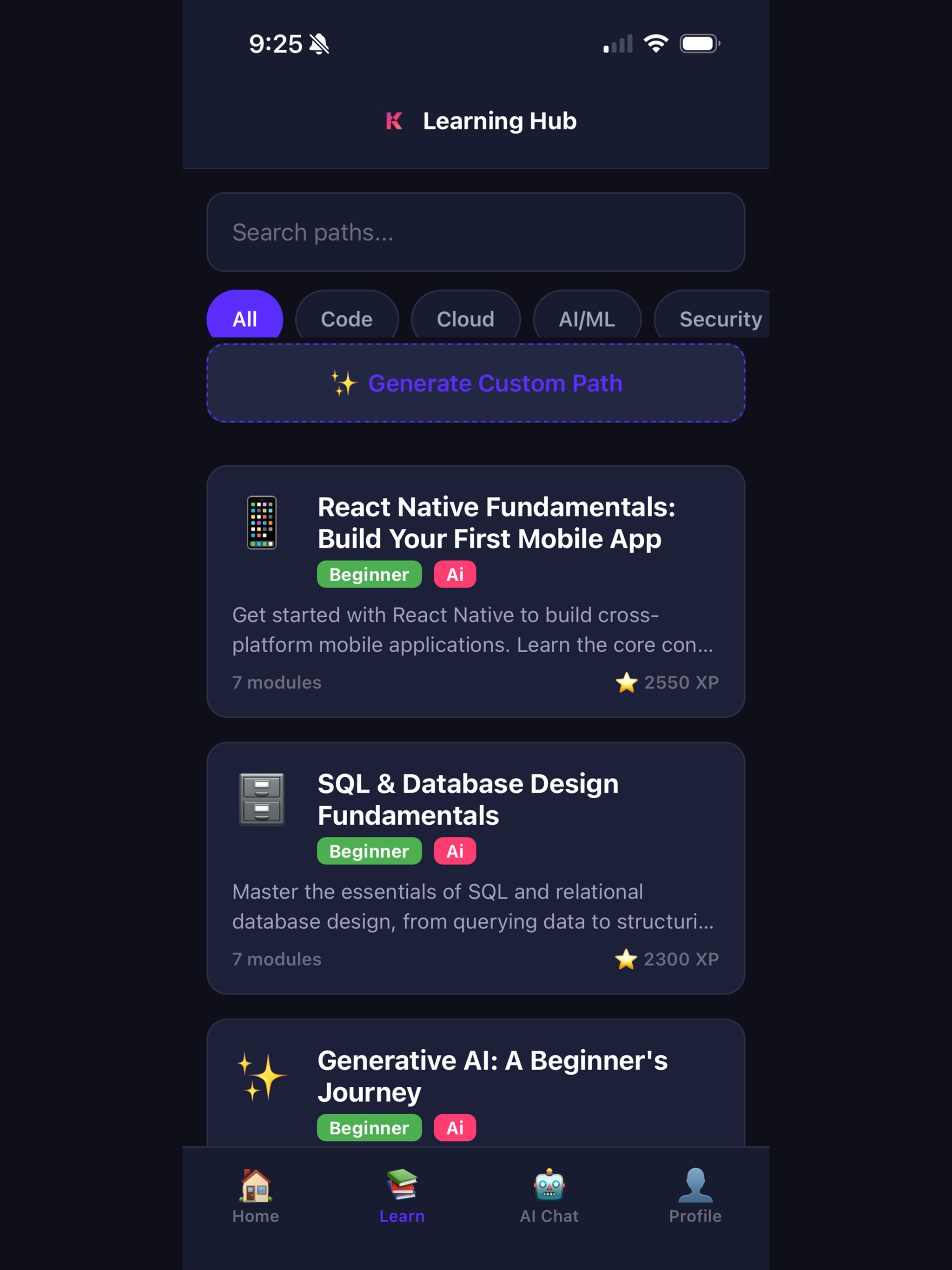Viewport: 952px width, 1270px height.
Task: Click 7 modules on React Native card
Action: (x=277, y=682)
